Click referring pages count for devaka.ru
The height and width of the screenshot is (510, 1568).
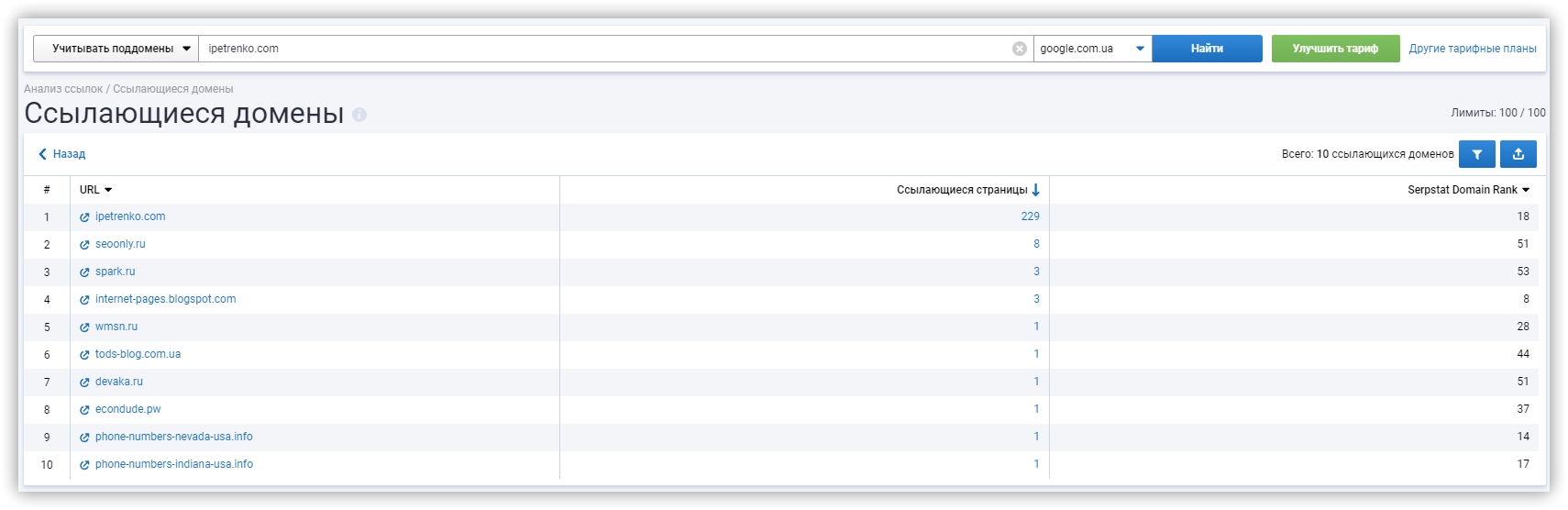[1037, 382]
